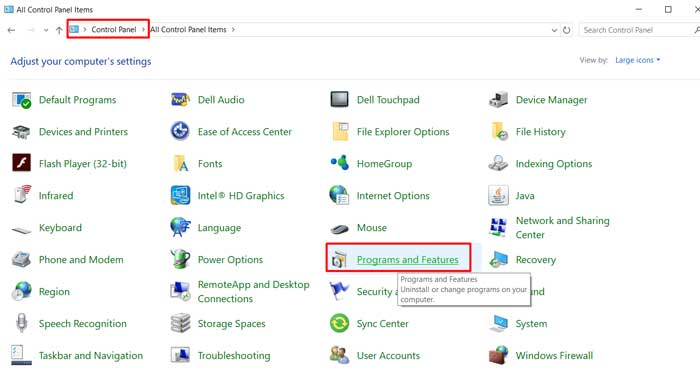700x373 pixels.
Task: Open the User Accounts icon
Action: point(339,355)
